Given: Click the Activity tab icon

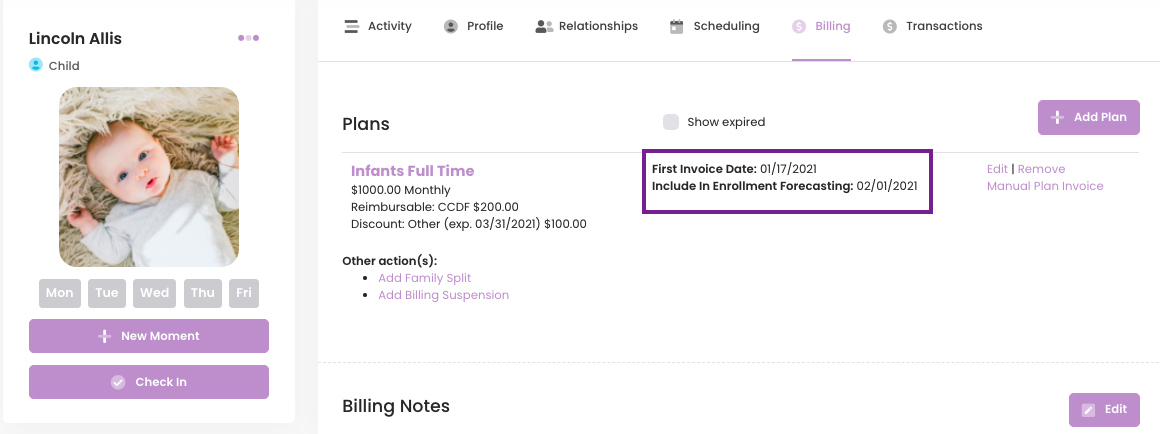Looking at the screenshot, I should (351, 26).
